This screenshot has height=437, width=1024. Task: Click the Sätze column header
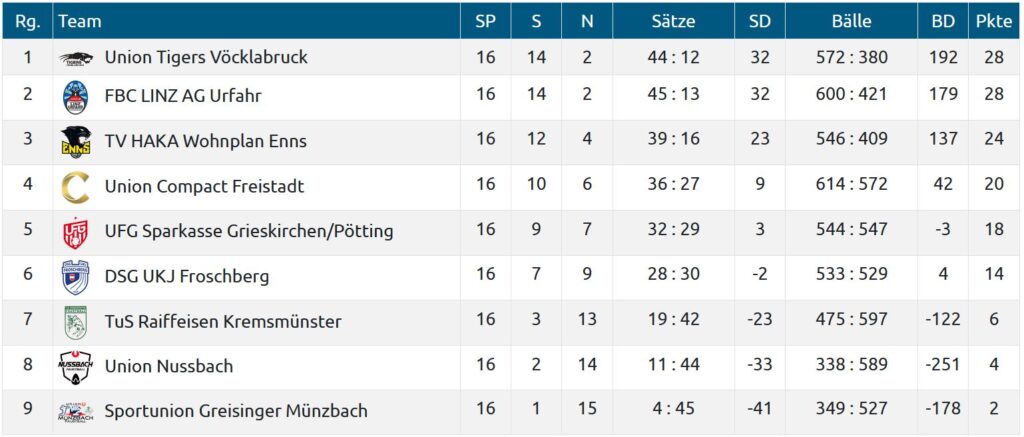coord(673,21)
